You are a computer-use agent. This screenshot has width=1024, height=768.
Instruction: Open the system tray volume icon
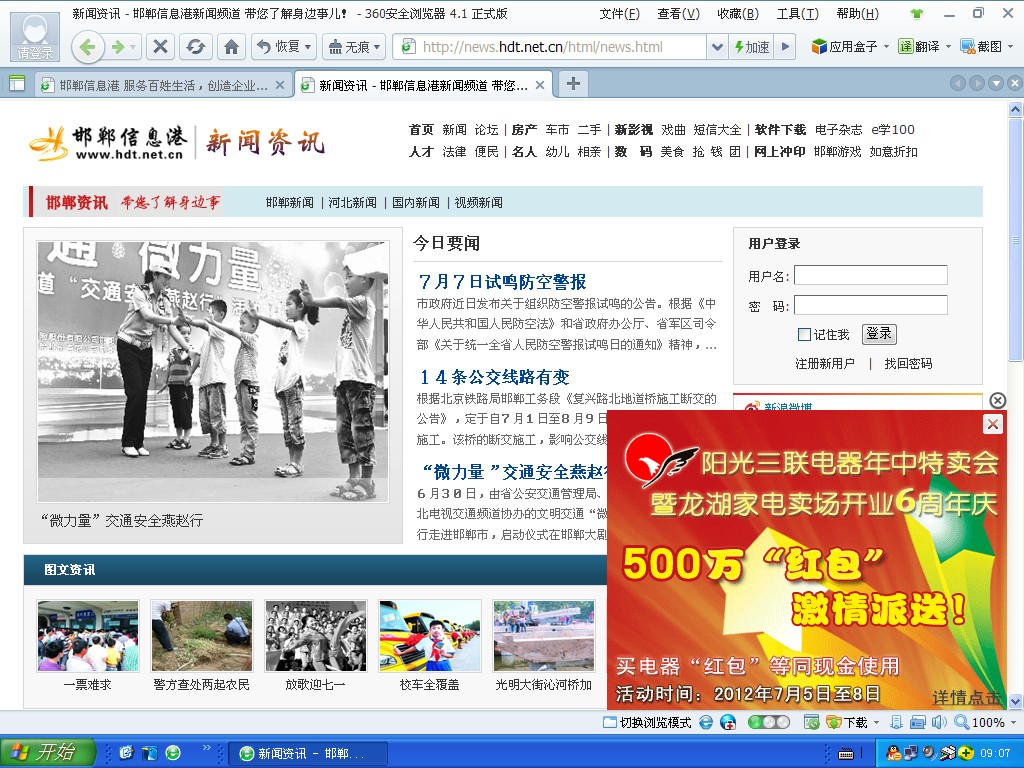point(928,753)
